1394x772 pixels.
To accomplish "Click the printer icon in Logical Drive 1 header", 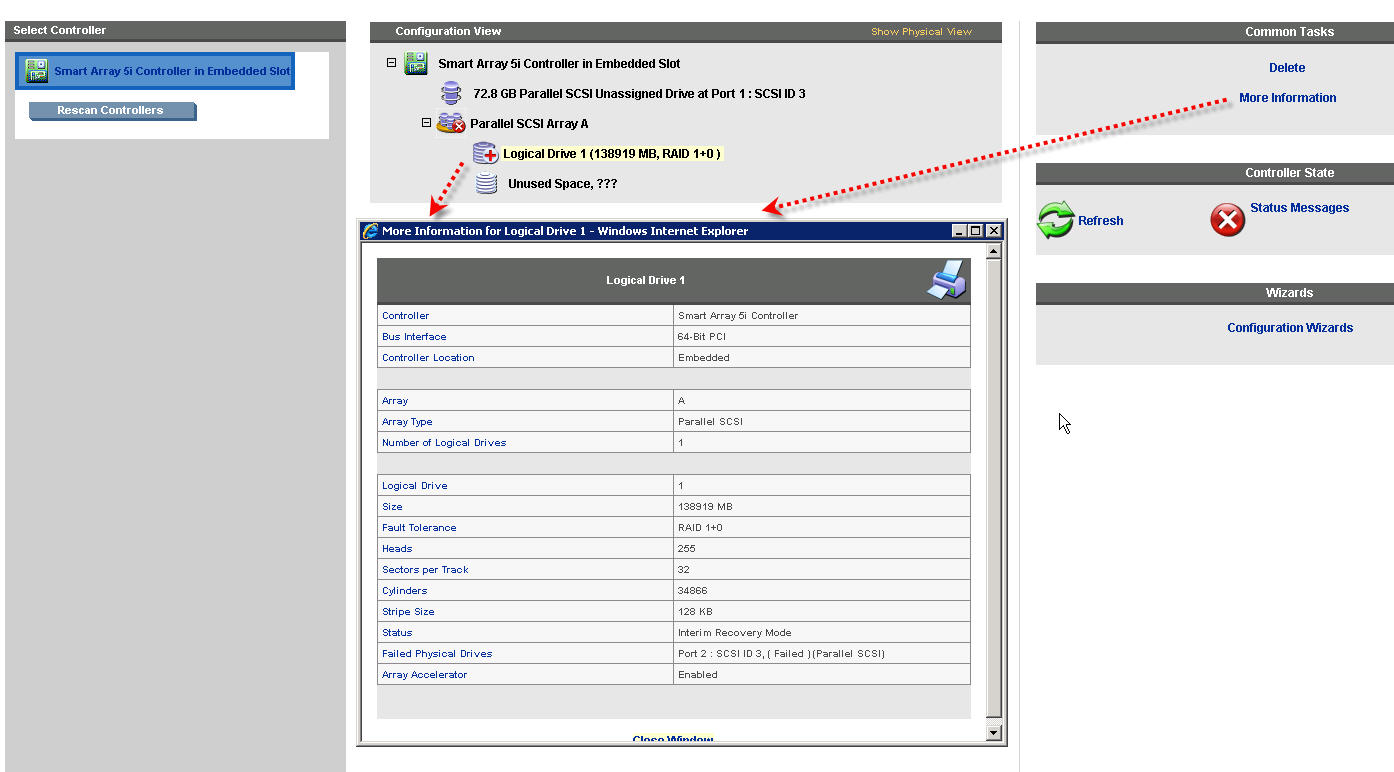I will 946,280.
